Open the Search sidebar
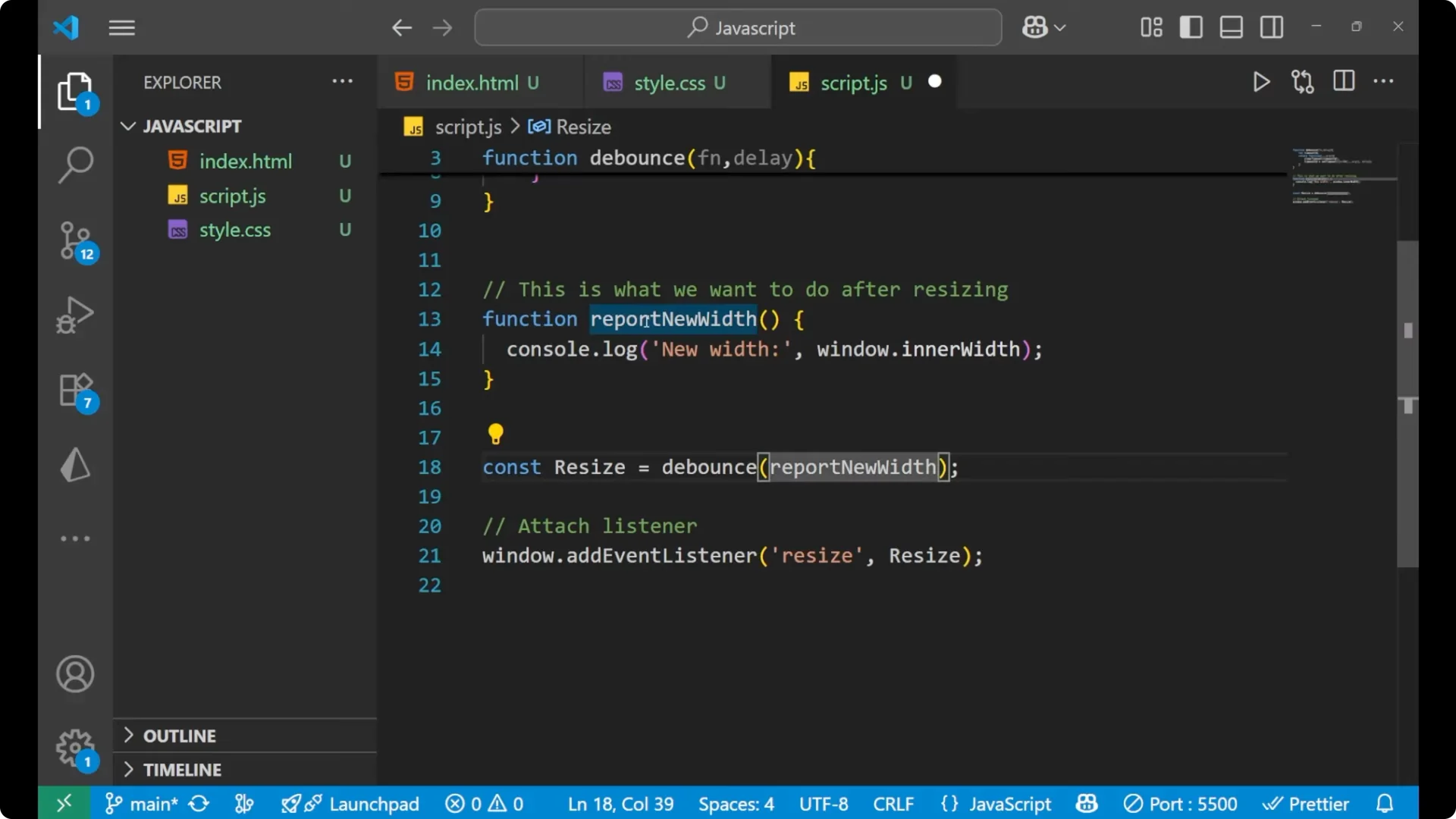Image resolution: width=1456 pixels, height=819 pixels. point(75,165)
